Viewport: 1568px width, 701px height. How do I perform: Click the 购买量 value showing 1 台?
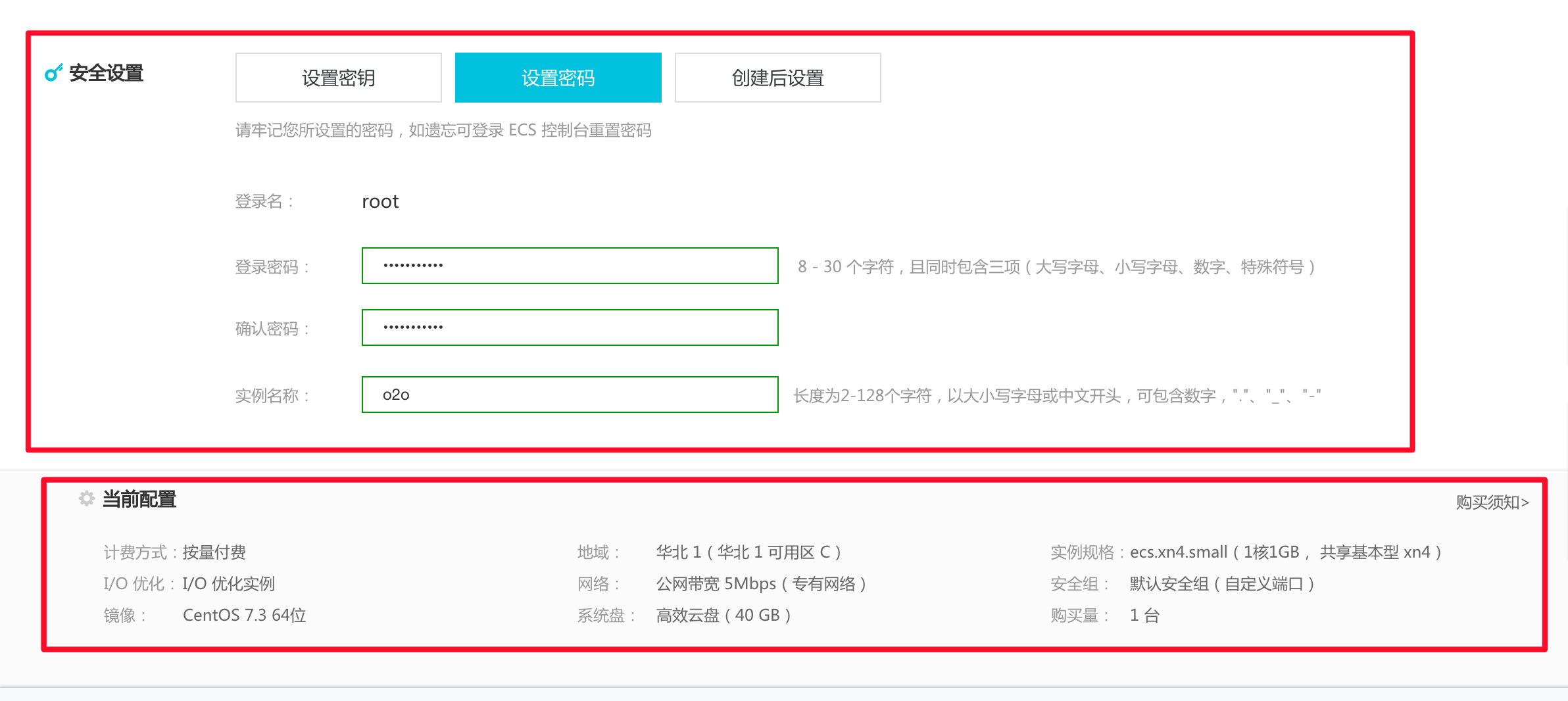point(1145,614)
